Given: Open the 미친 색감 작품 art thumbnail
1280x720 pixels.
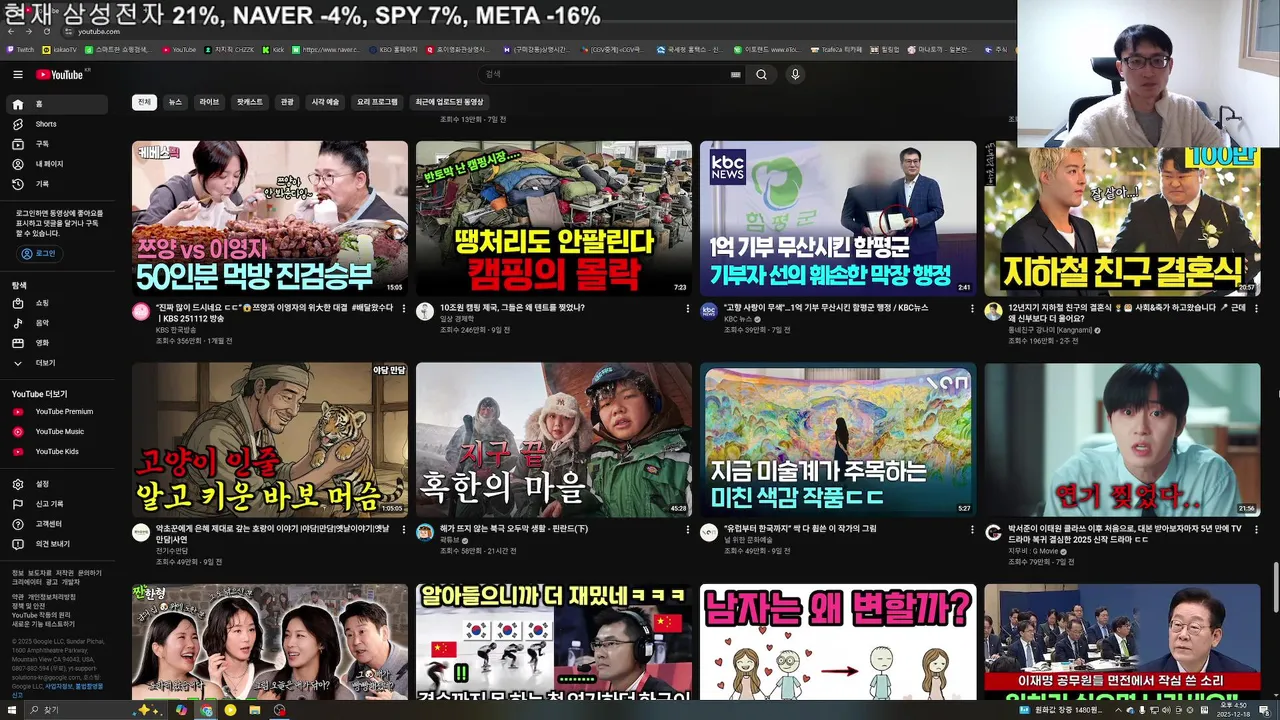Looking at the screenshot, I should (x=838, y=440).
